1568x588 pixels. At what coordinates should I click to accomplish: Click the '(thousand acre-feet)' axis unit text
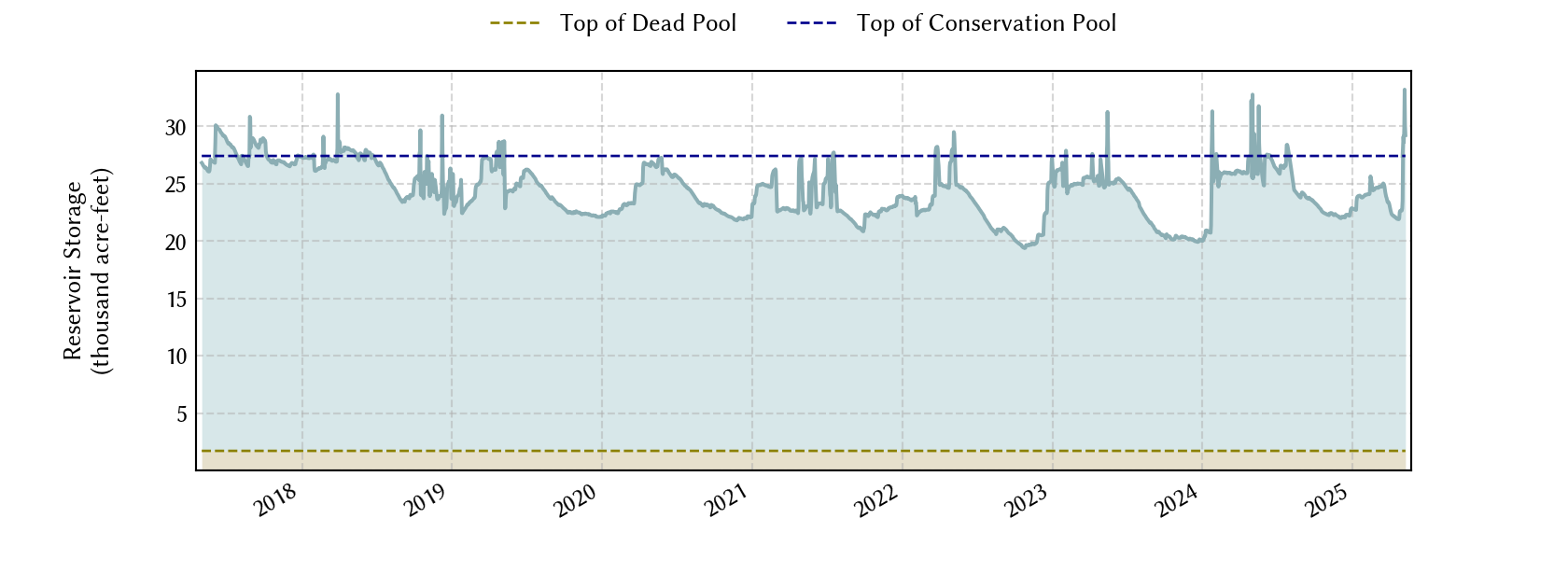click(x=101, y=271)
